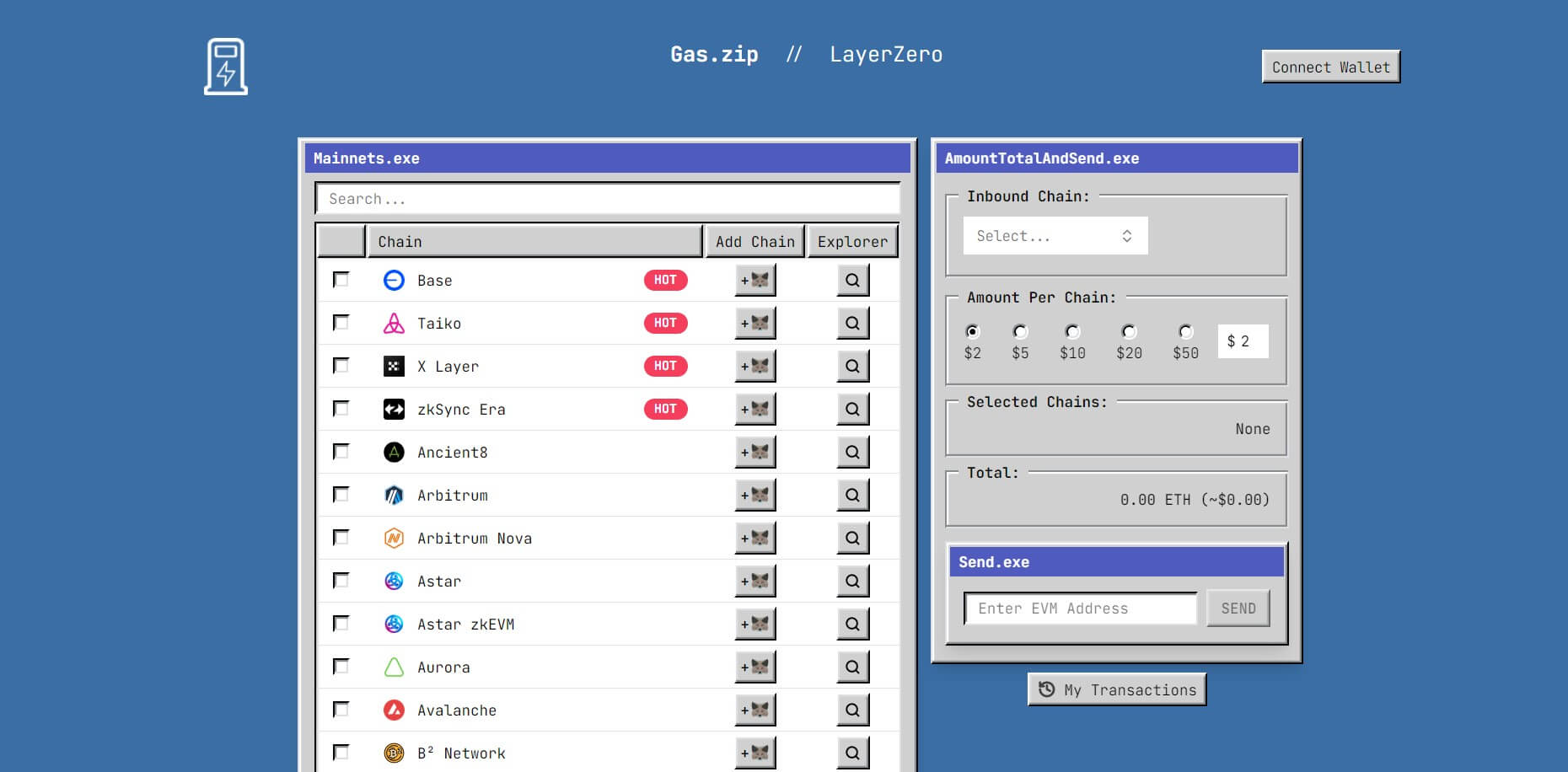Select the $50 amount radio button
This screenshot has height=772, width=1568.
pos(1185,331)
